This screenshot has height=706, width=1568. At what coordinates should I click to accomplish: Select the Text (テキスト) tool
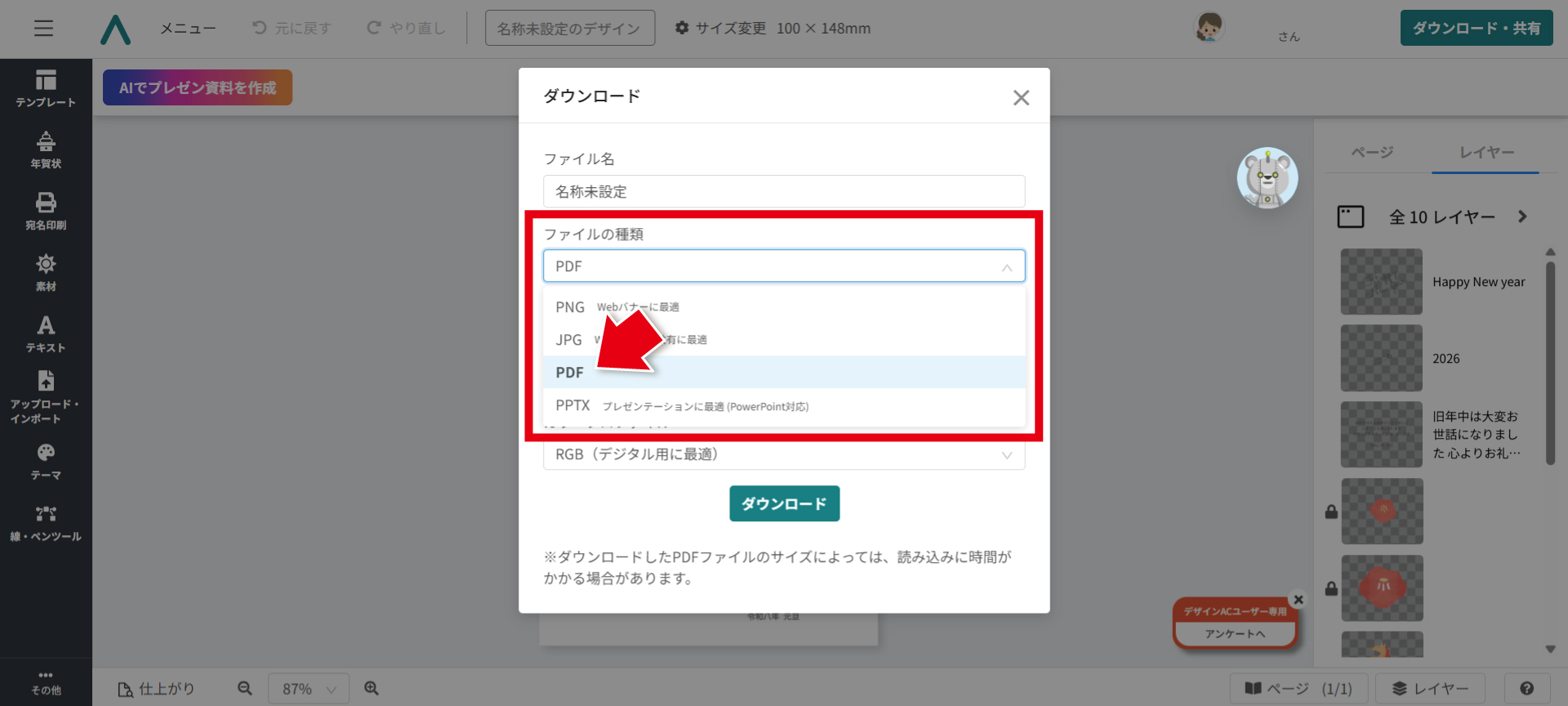click(46, 333)
